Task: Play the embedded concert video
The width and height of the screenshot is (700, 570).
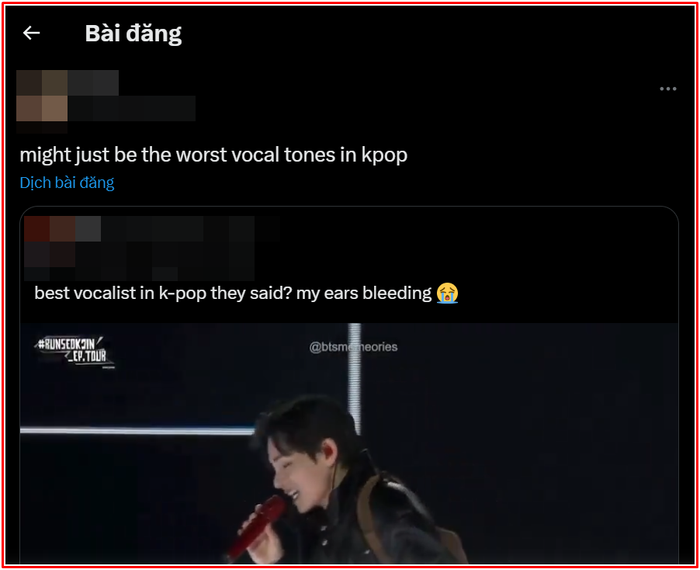Action: tap(349, 443)
